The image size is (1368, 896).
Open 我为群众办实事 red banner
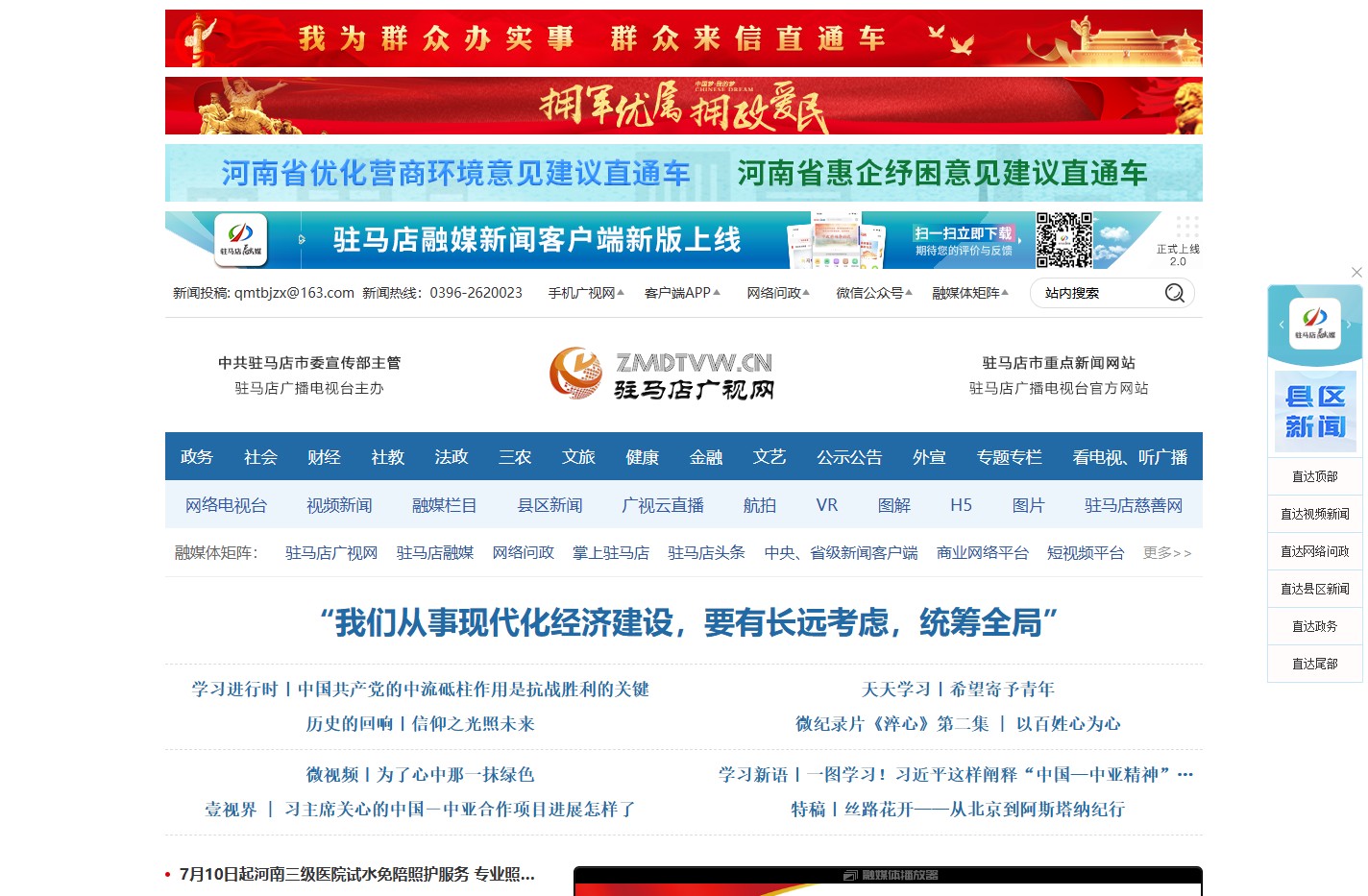click(x=684, y=38)
